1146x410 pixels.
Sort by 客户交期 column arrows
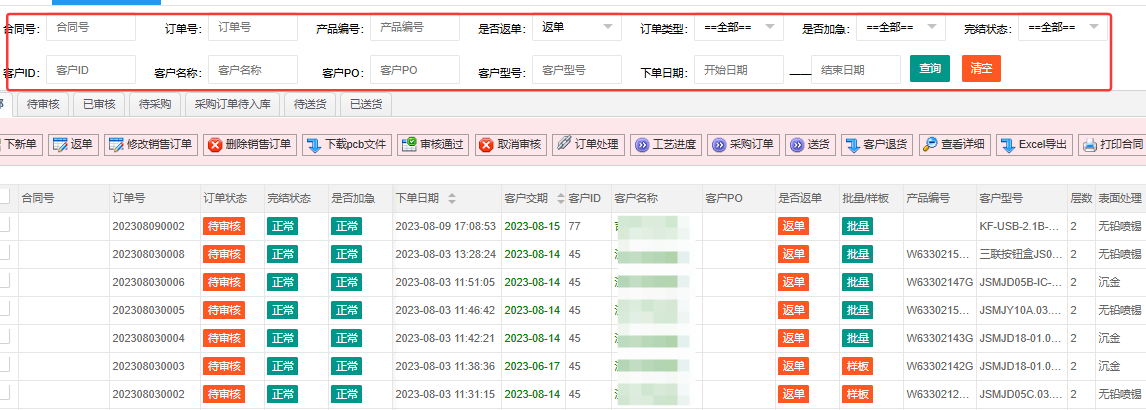point(561,198)
